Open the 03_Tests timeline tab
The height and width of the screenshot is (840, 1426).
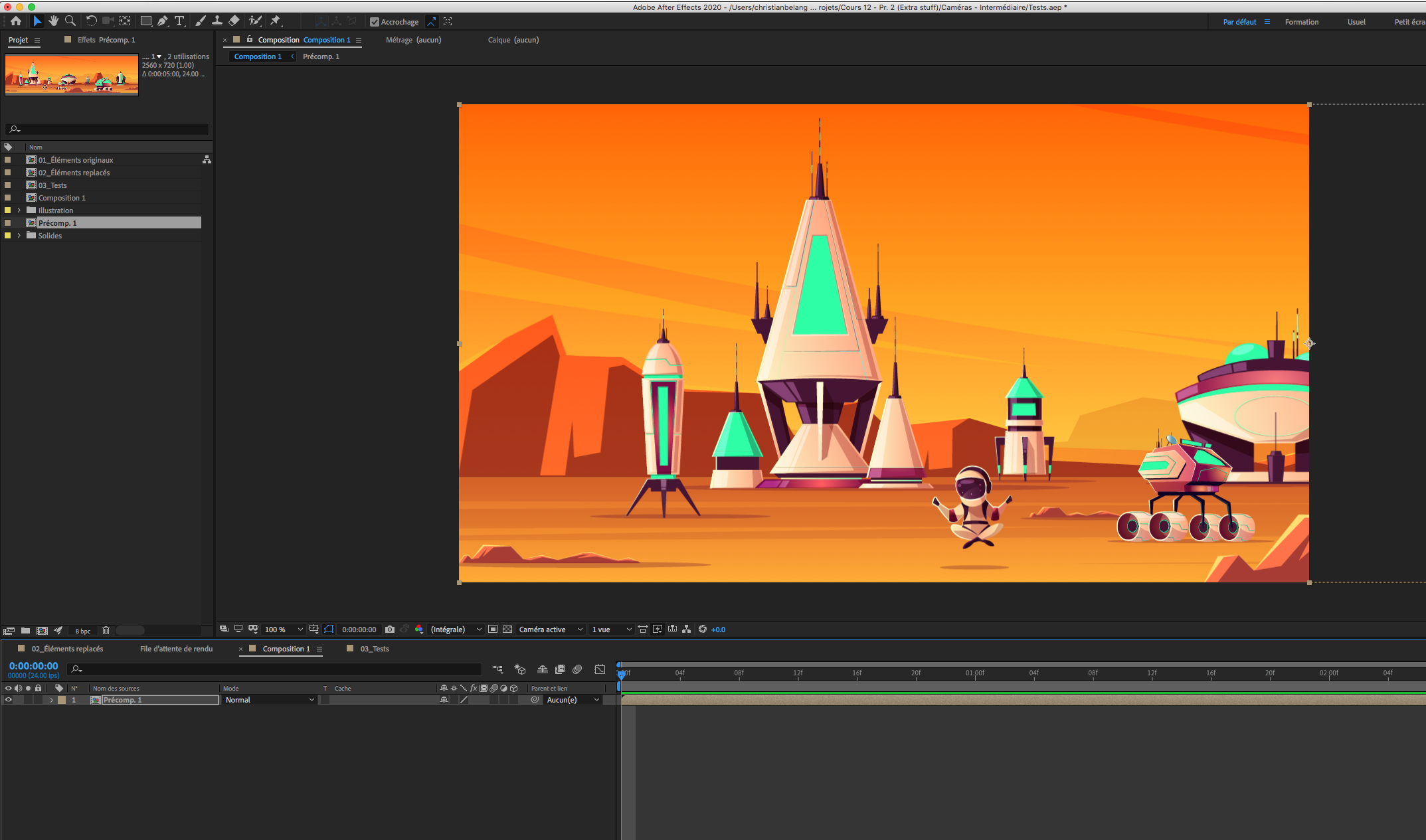click(375, 649)
